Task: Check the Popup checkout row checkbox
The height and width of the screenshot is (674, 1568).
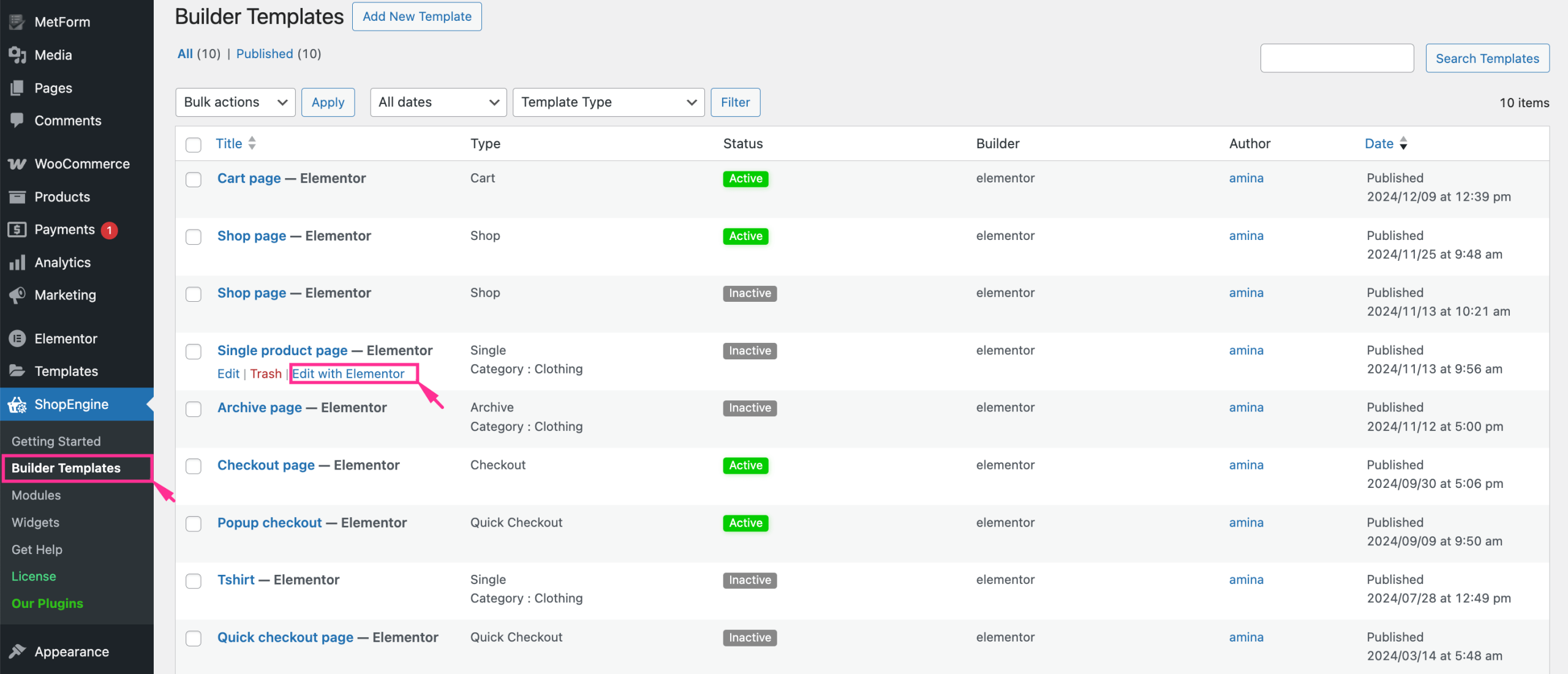Action: (x=194, y=523)
